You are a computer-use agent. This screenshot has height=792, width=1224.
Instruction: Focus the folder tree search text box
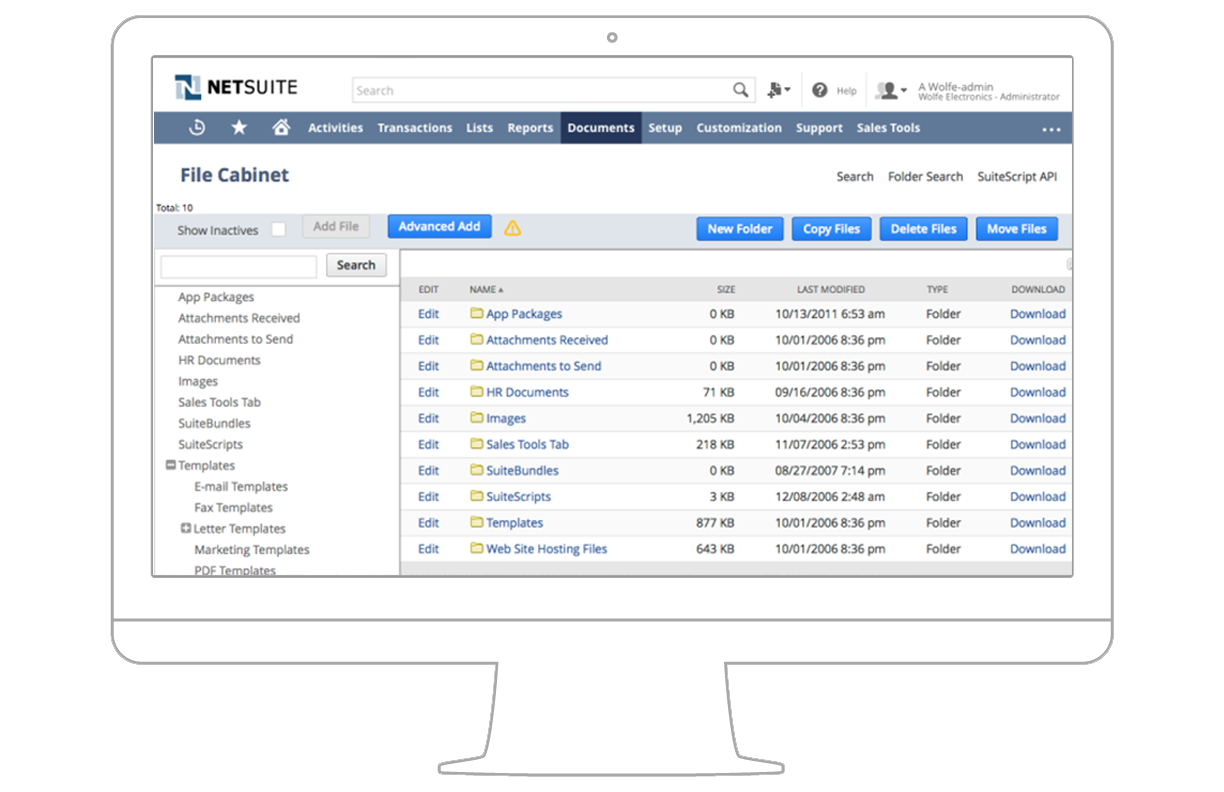point(239,266)
